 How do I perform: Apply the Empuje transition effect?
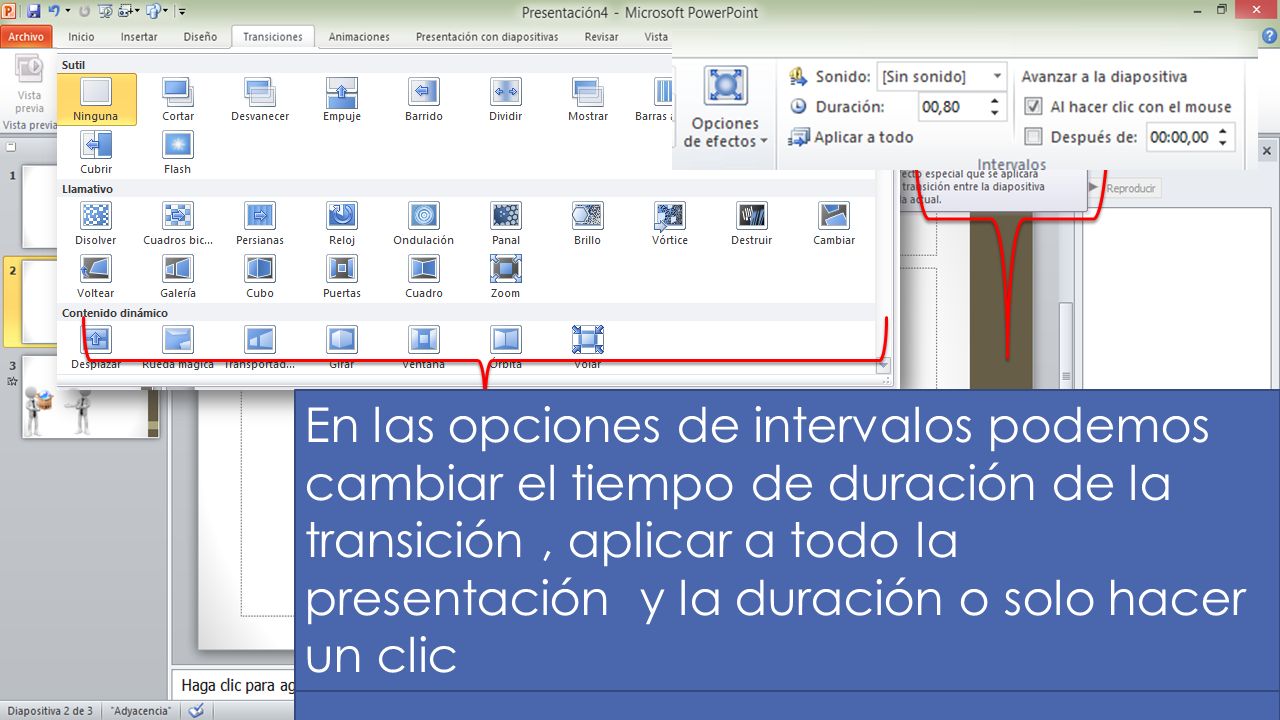point(342,99)
